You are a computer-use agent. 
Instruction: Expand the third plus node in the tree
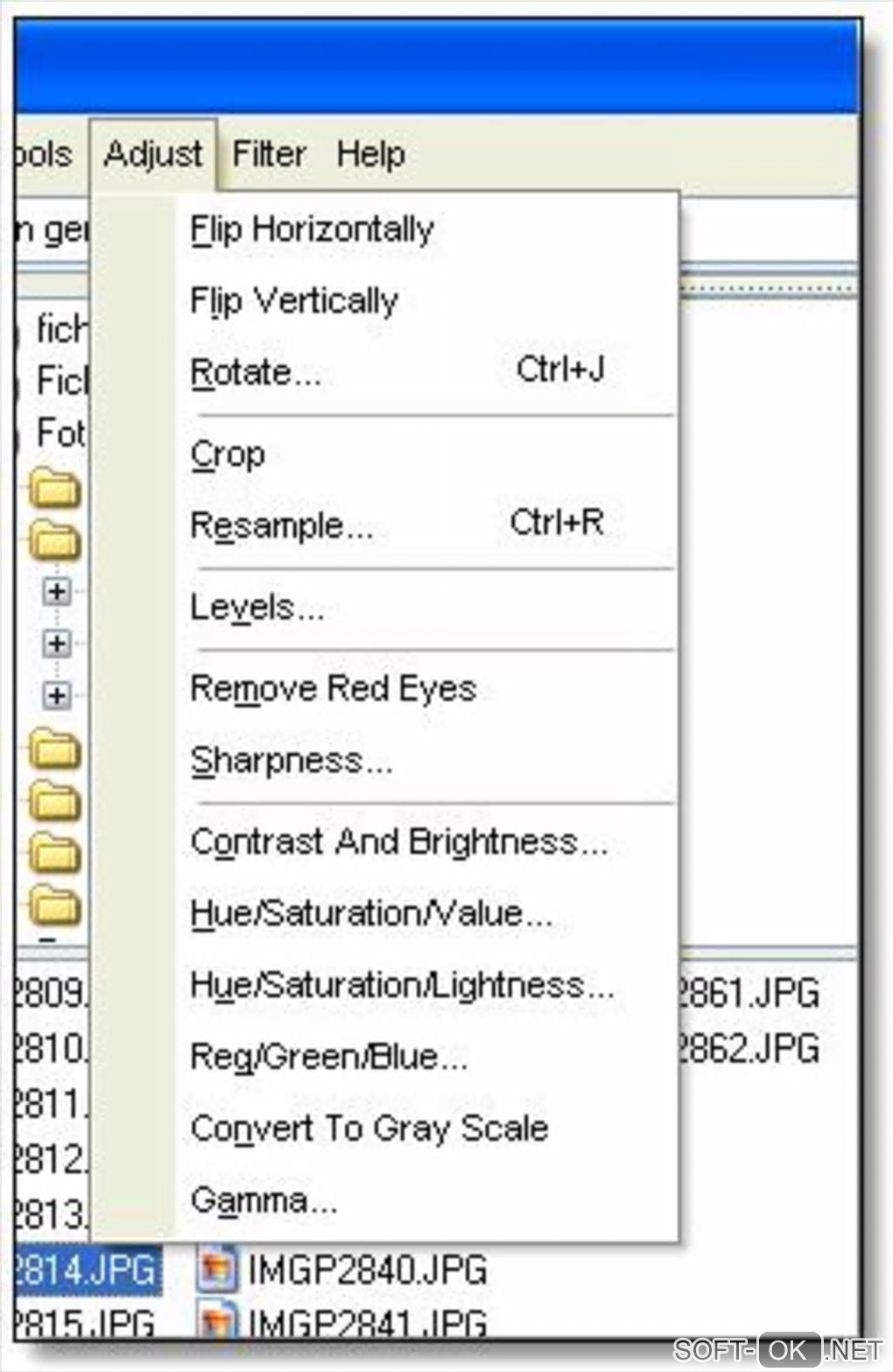[57, 695]
